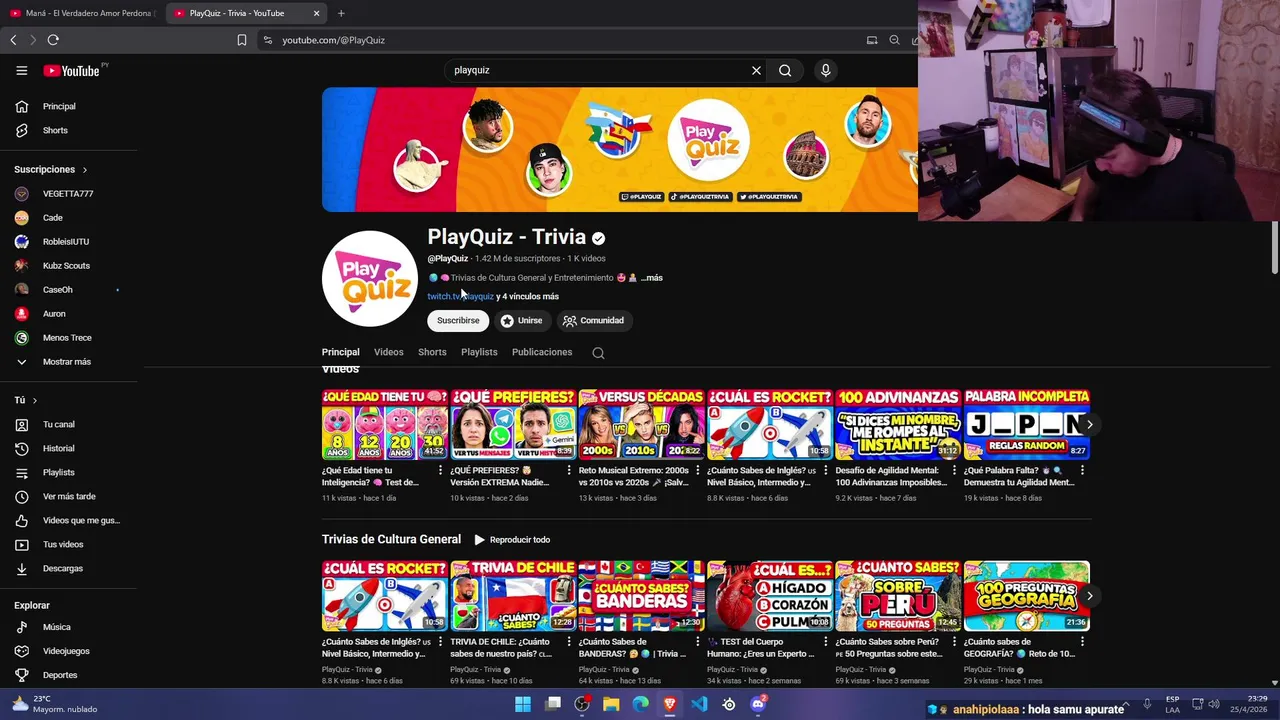Open Brave browser taskbar icon
The image size is (1280, 720).
point(670,704)
